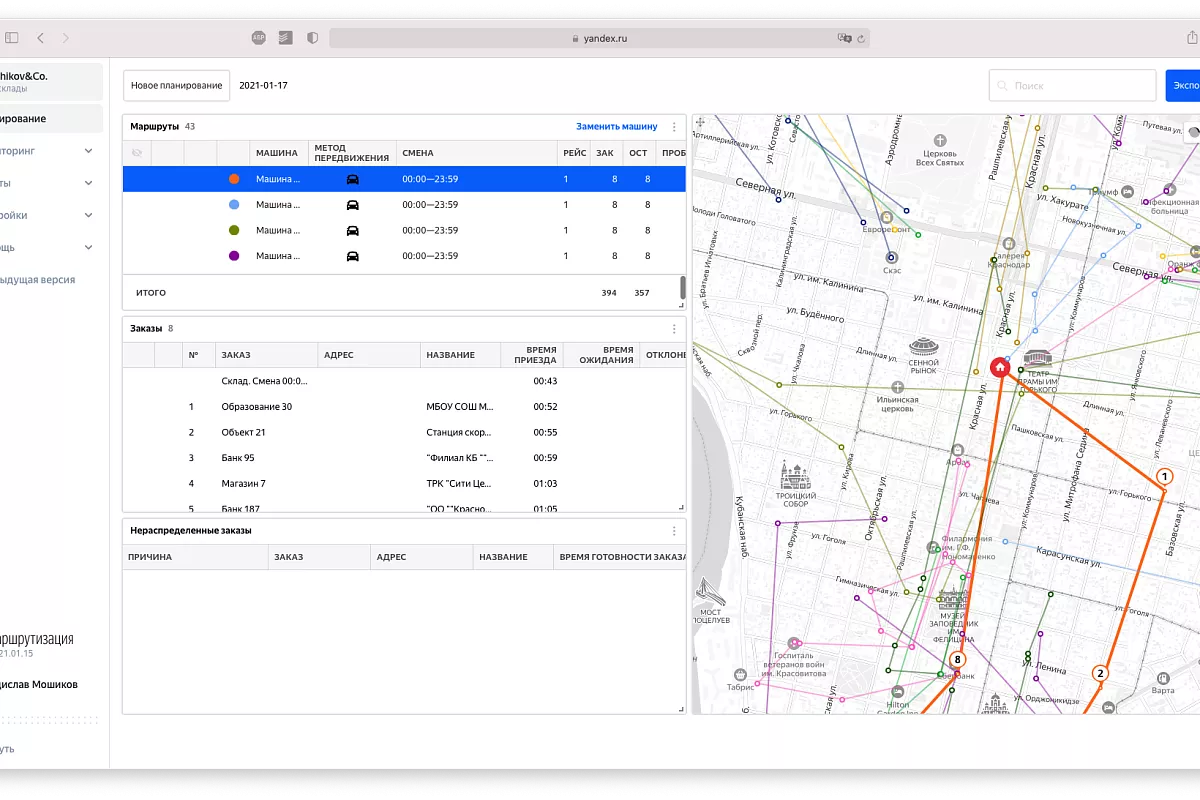Click car icon in the light-blue route row
This screenshot has width=1200, height=800.
click(x=352, y=205)
